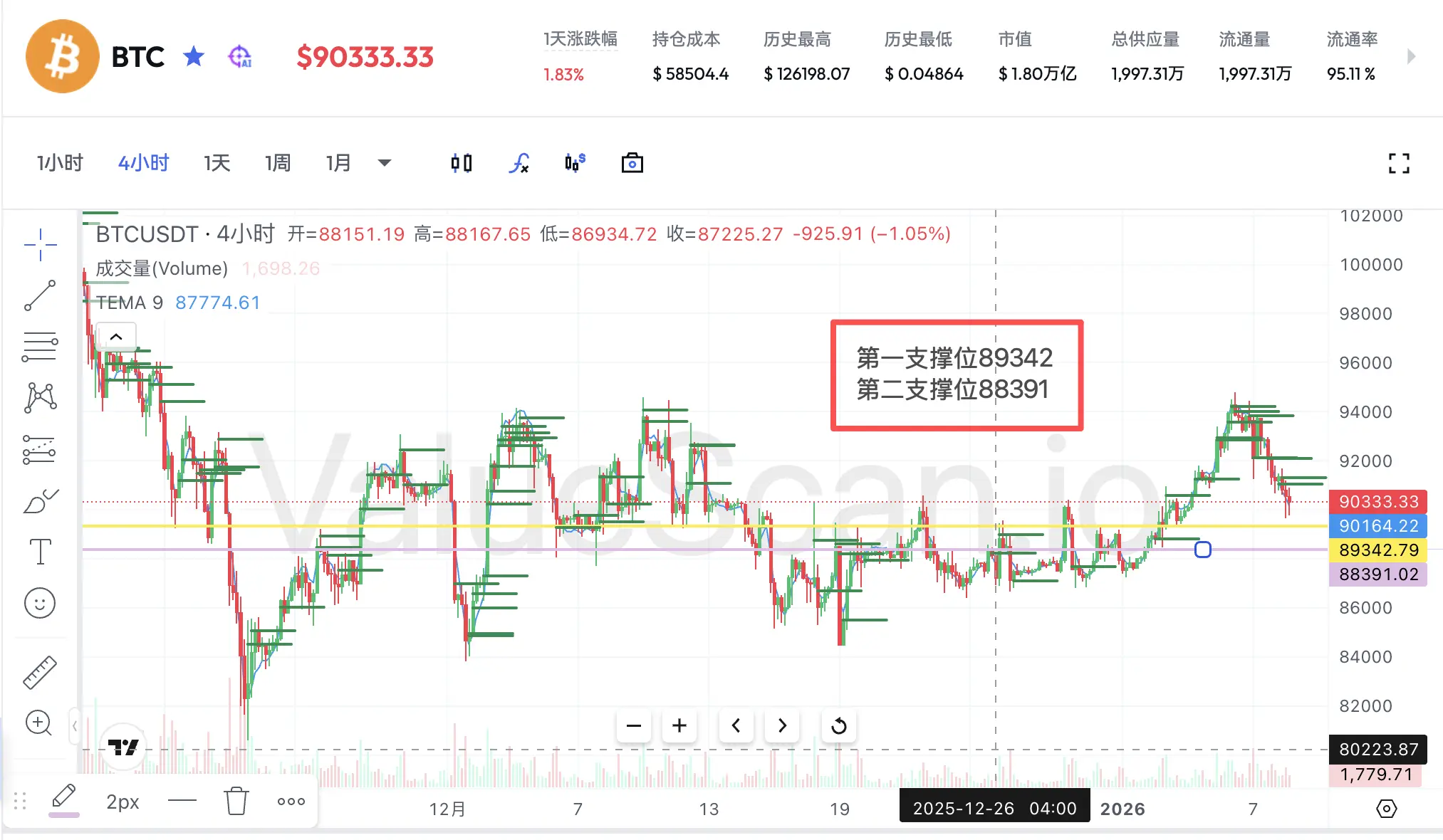The image size is (1443, 840).
Task: Toggle the pencil drawing mode
Action: 63,797
